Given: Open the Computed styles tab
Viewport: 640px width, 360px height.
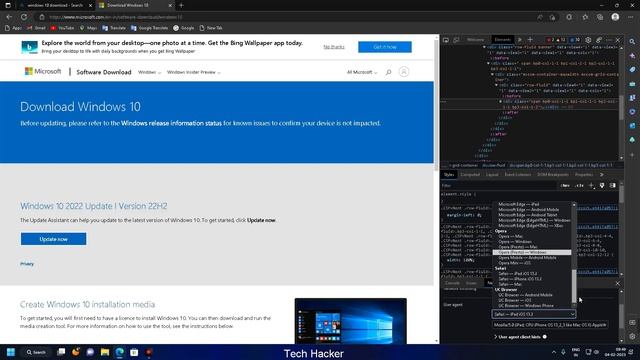Looking at the screenshot, I should click(470, 174).
